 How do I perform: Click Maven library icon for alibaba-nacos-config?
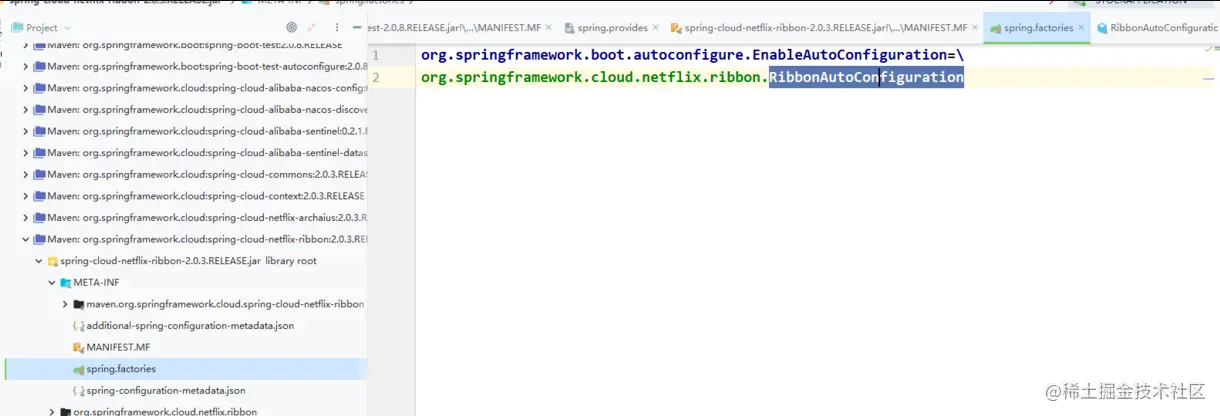pos(40,88)
